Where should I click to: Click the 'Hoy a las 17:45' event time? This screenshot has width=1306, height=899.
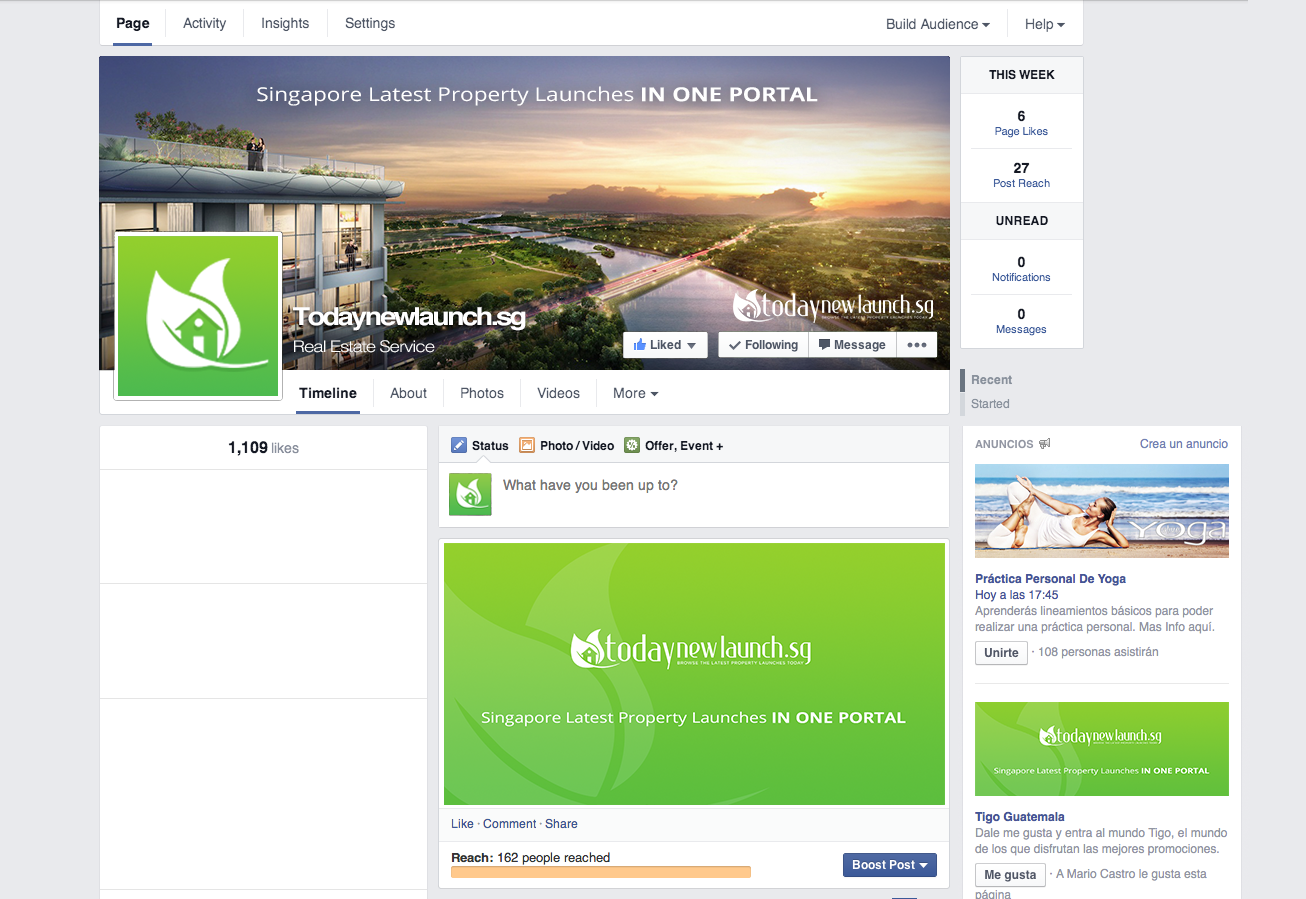[1017, 595]
